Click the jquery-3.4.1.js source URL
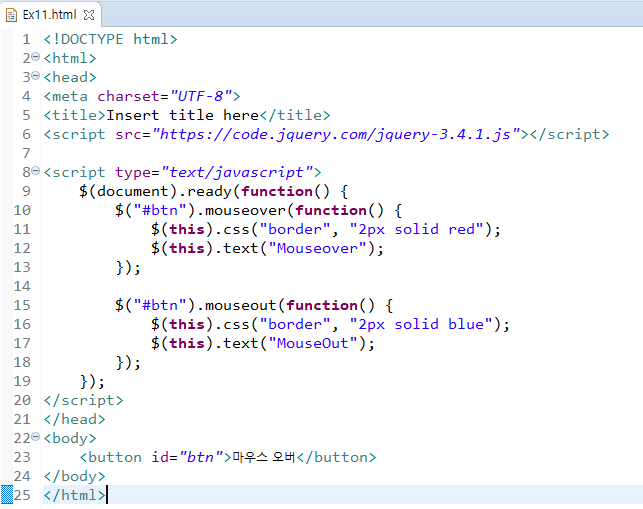 [x=336, y=135]
